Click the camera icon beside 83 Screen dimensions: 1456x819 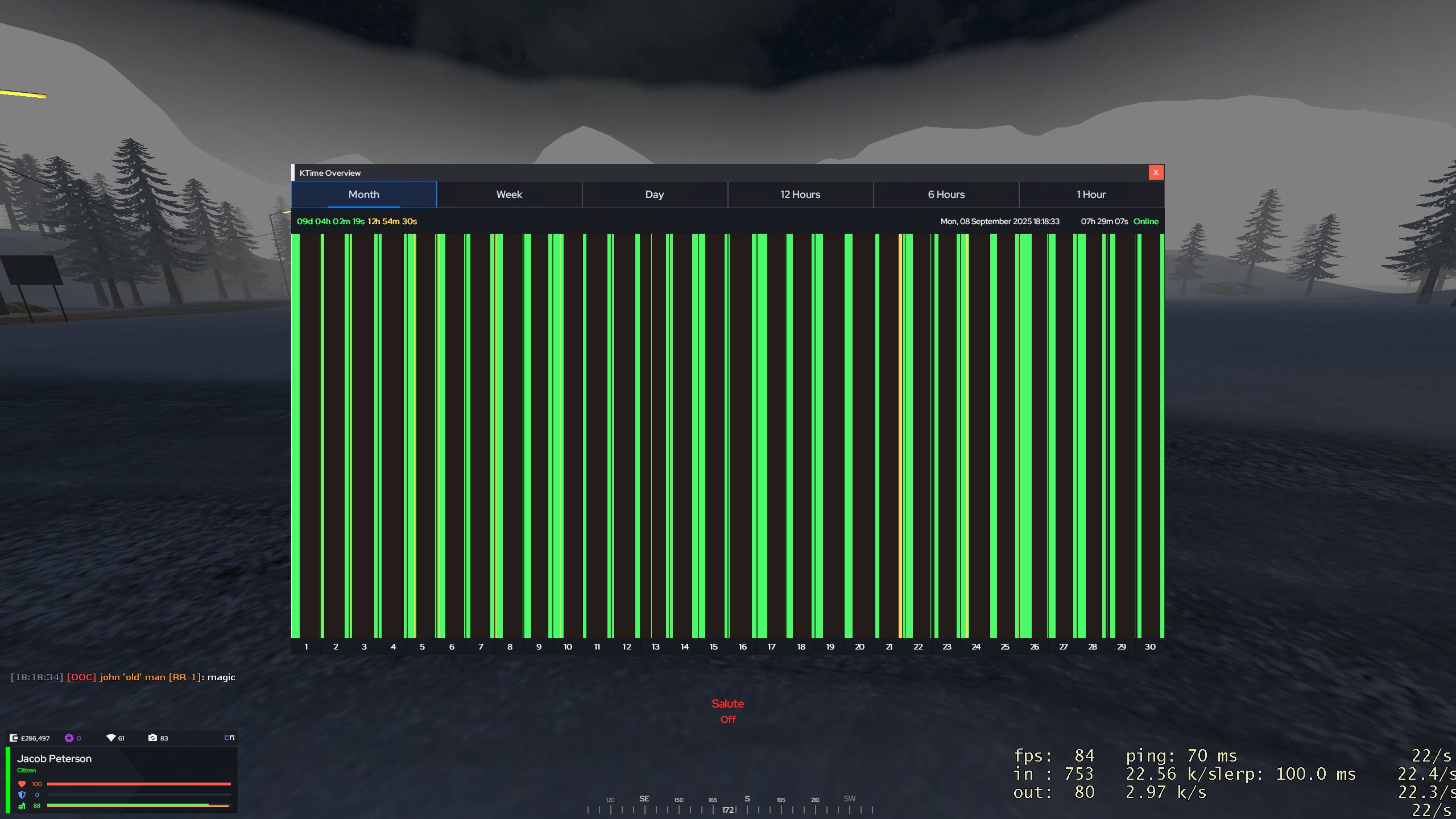152,738
